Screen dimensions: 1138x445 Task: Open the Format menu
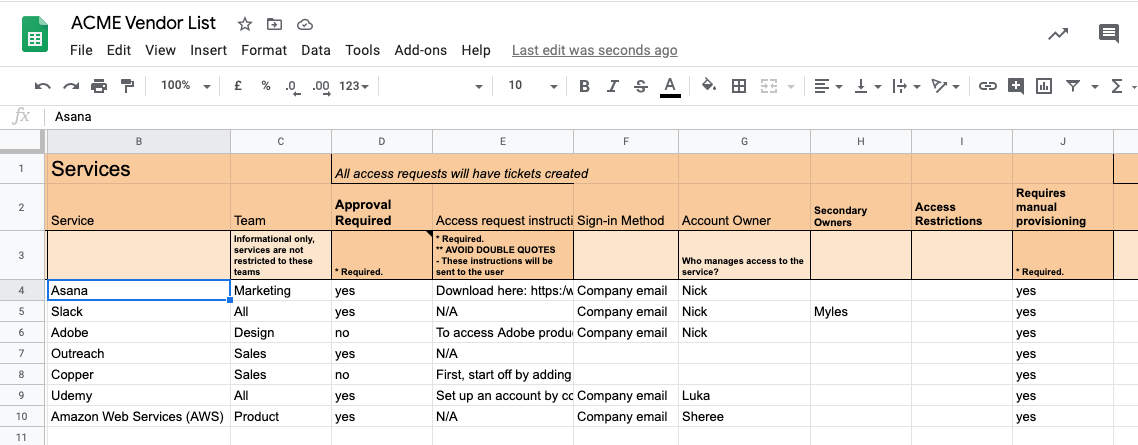(264, 50)
